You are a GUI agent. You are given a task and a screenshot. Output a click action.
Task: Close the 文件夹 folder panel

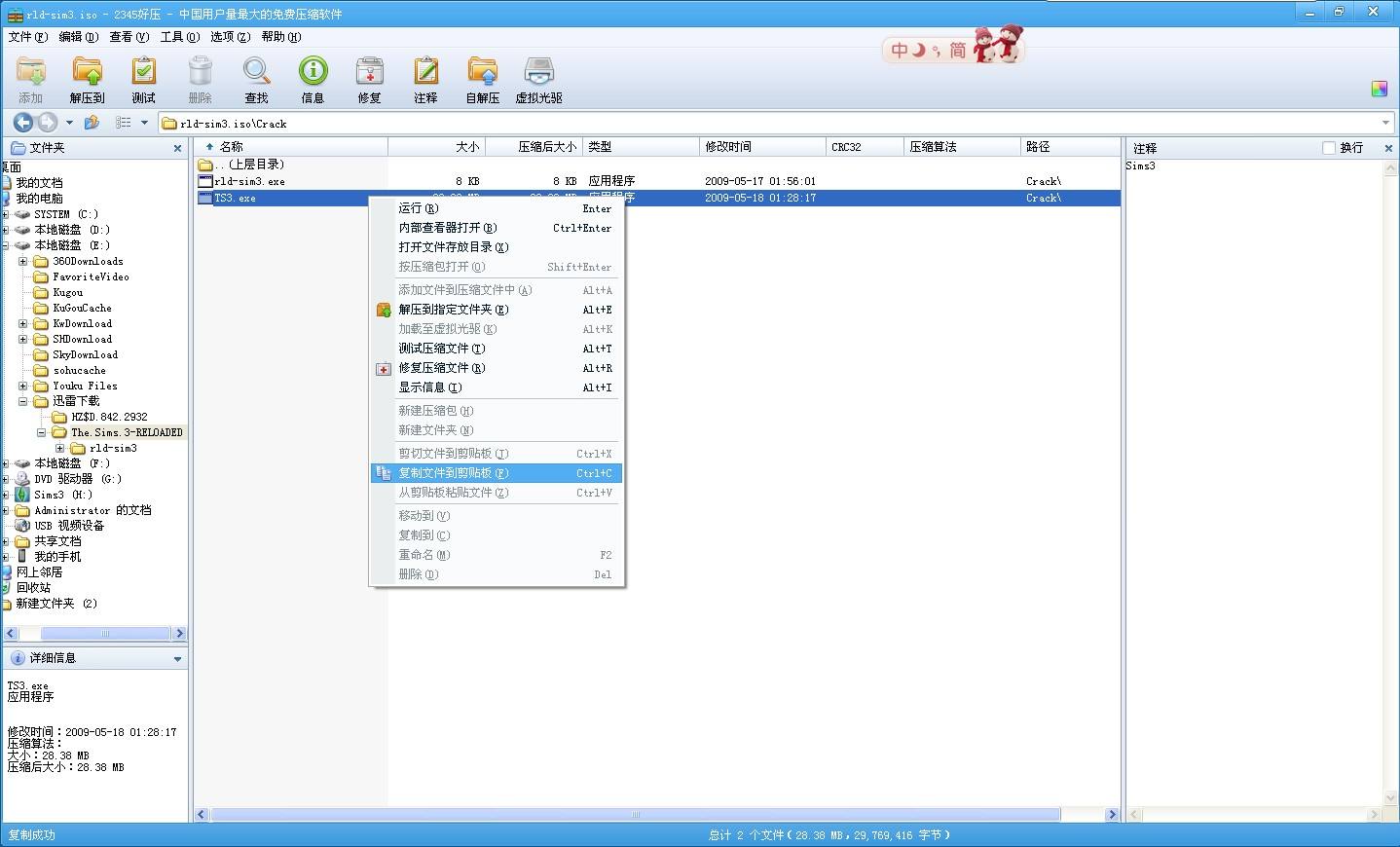tap(177, 148)
